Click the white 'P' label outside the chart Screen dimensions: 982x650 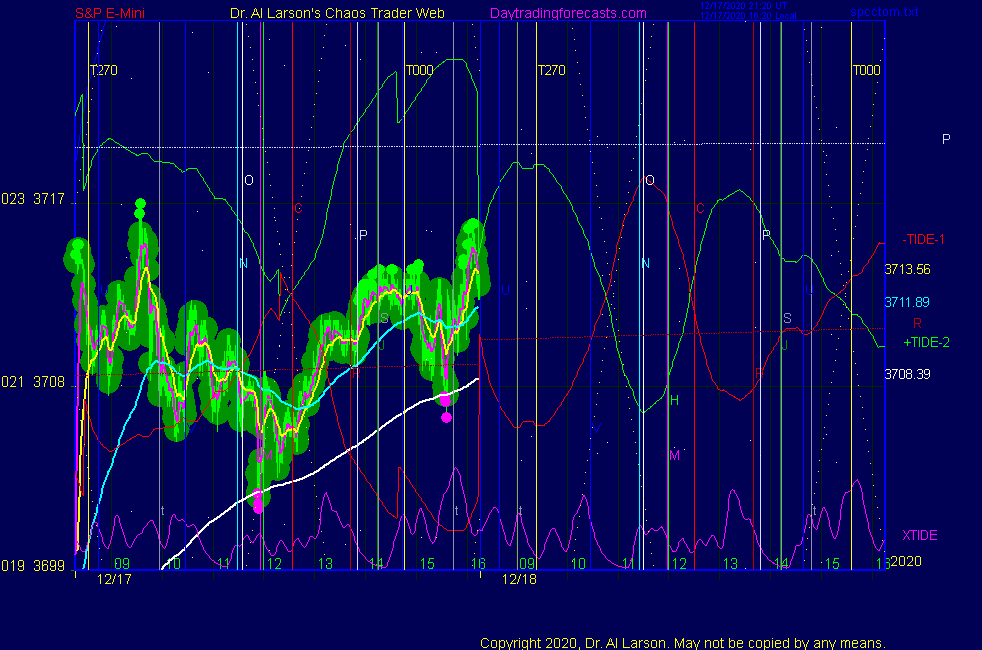(x=946, y=139)
